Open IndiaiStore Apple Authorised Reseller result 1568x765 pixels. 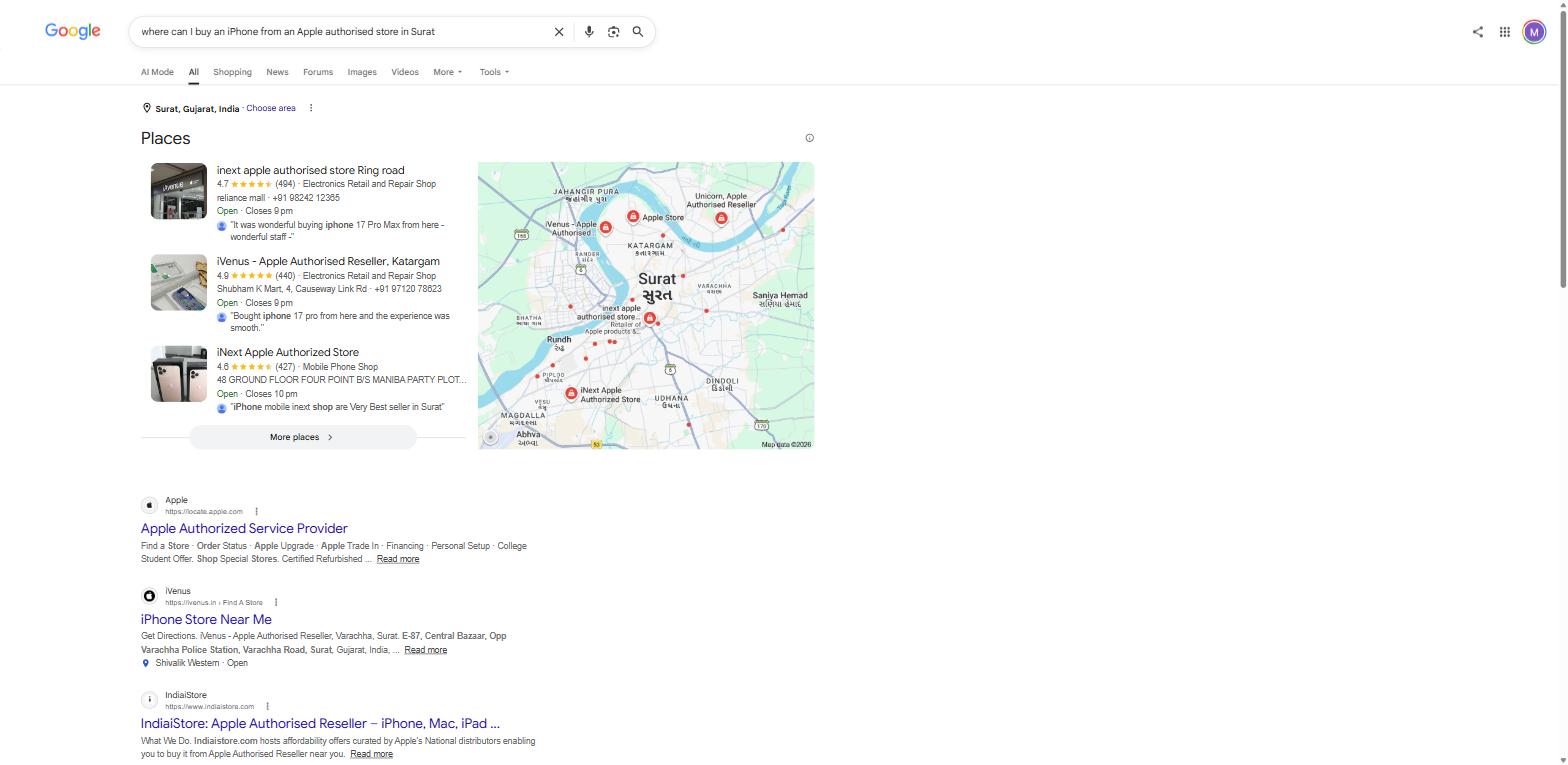[x=320, y=723]
